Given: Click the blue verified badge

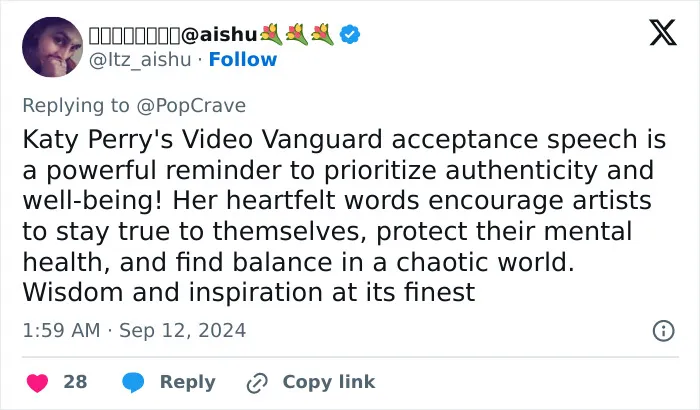Looking at the screenshot, I should coord(350,34).
